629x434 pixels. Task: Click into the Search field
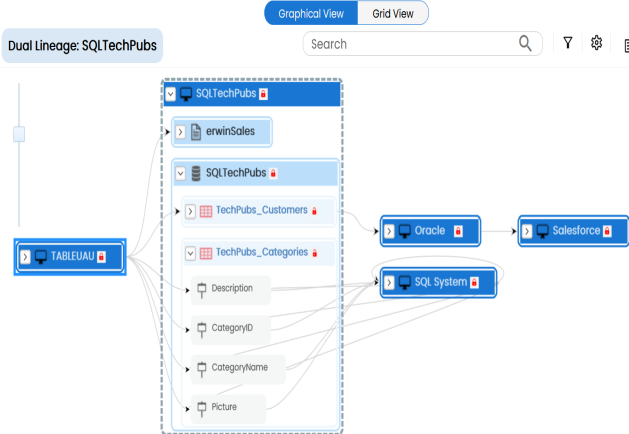tap(410, 44)
